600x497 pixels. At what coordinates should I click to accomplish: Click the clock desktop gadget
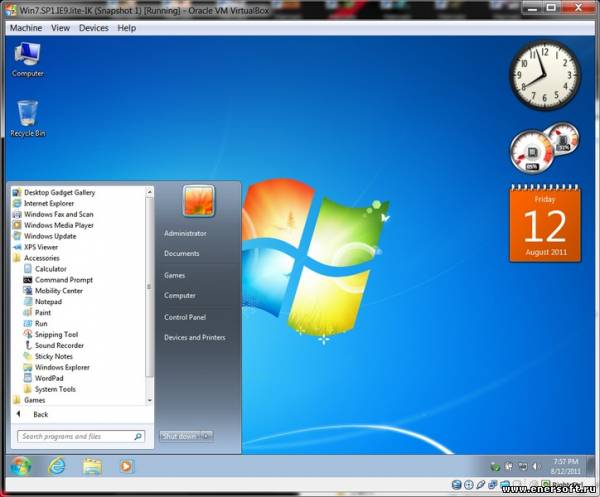point(545,75)
